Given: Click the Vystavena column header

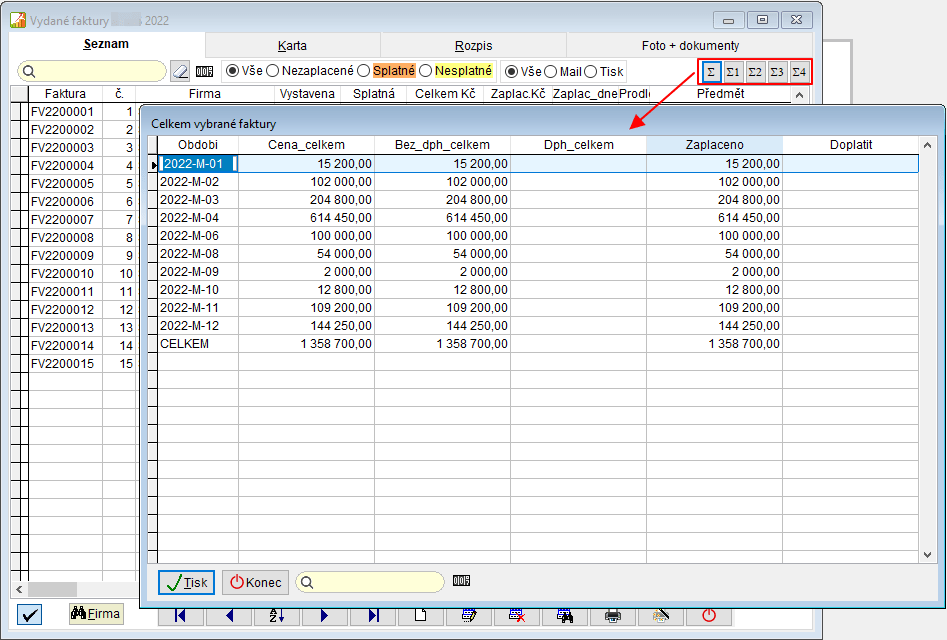Looking at the screenshot, I should [307, 94].
